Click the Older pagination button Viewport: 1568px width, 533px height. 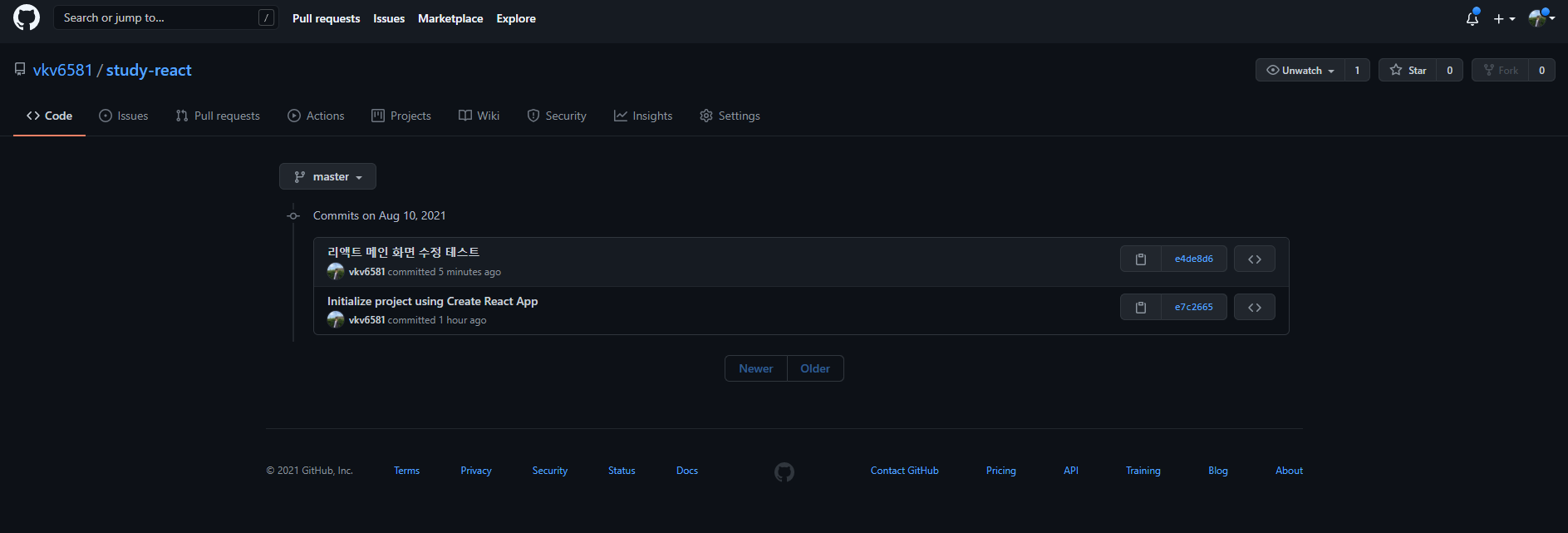pos(815,368)
